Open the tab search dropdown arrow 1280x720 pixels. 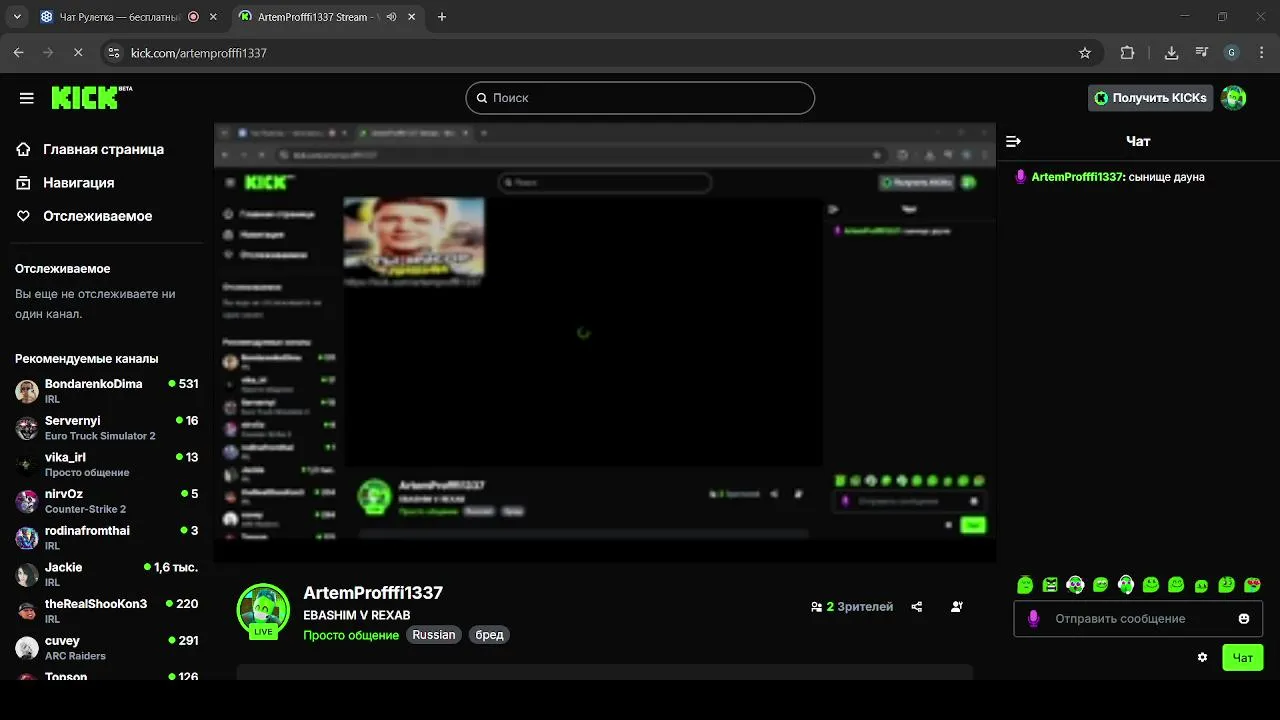coord(17,17)
